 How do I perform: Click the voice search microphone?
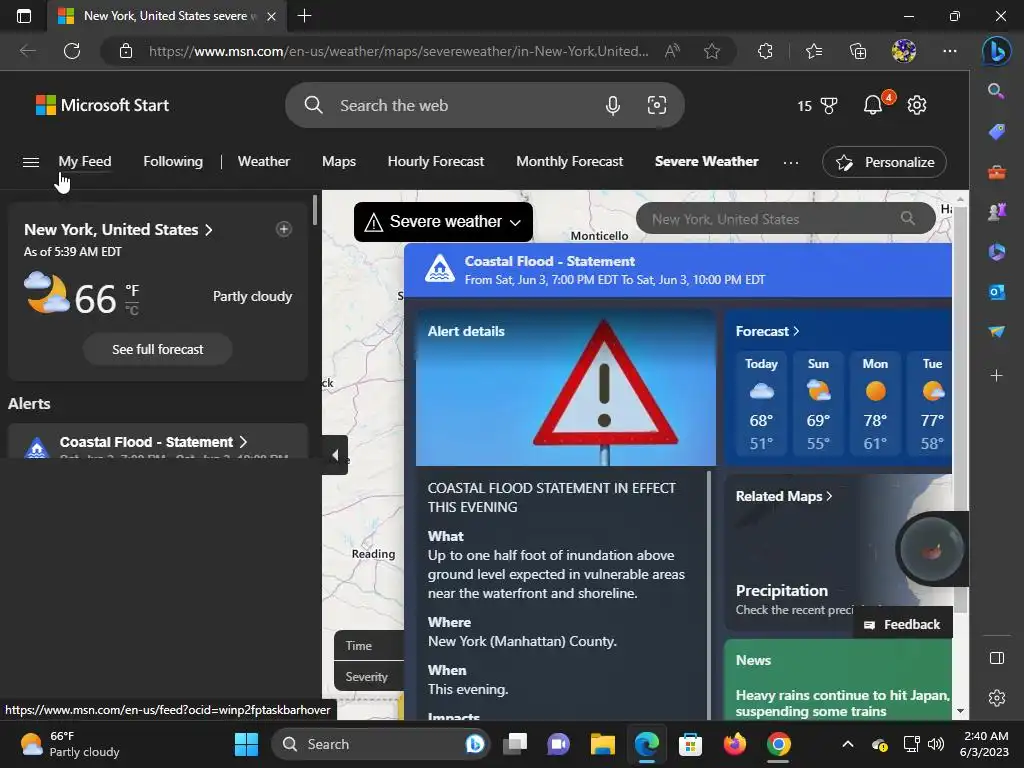(613, 105)
